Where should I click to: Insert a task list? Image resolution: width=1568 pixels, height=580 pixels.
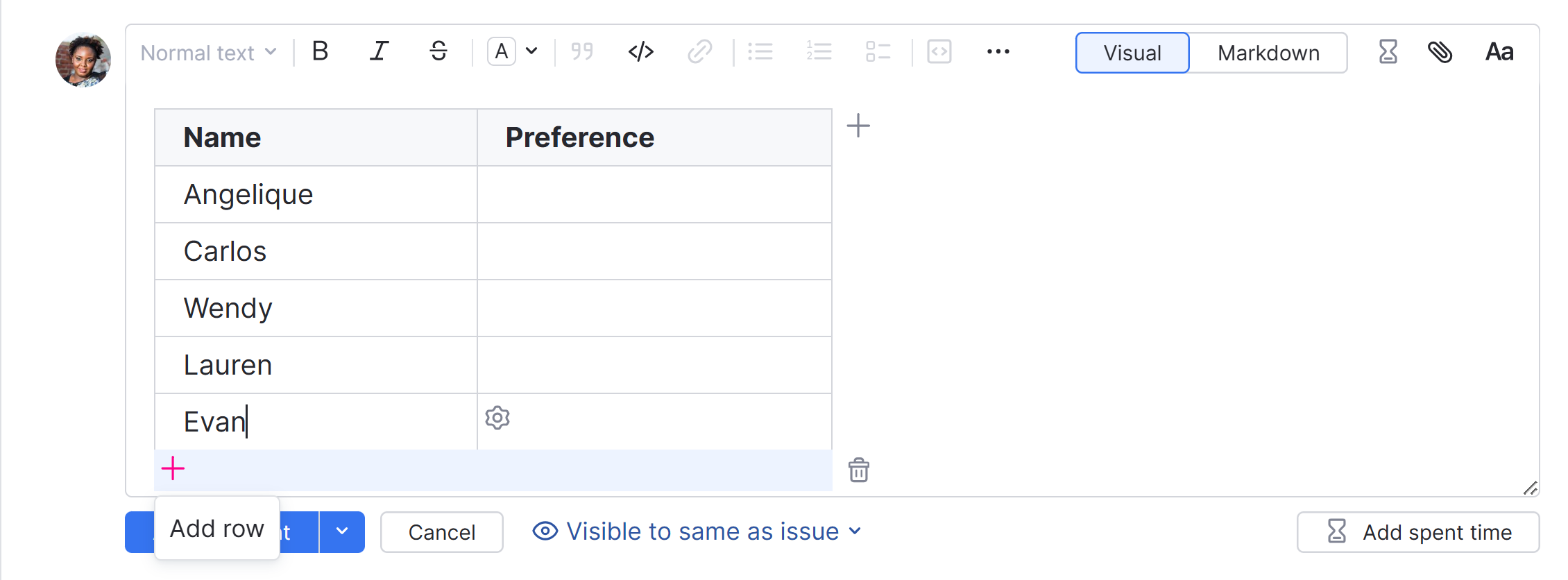877,51
